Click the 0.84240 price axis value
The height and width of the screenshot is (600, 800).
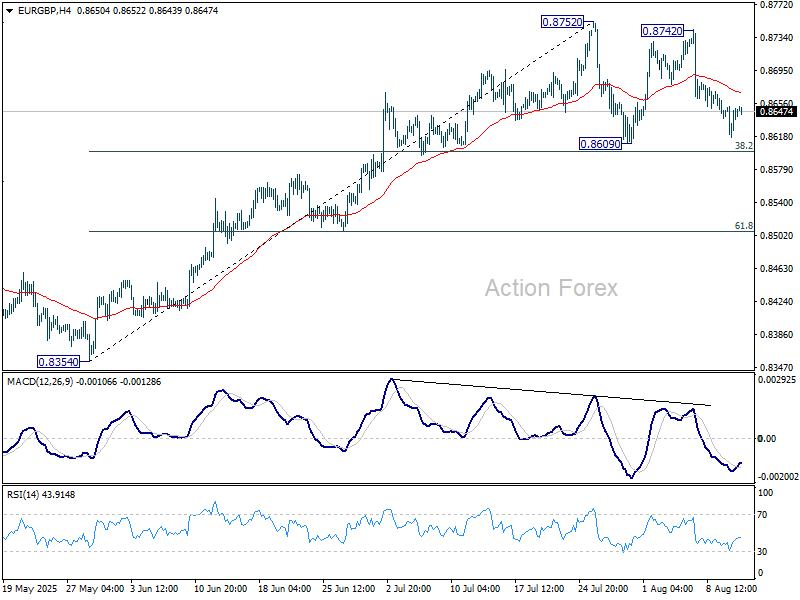click(x=777, y=302)
